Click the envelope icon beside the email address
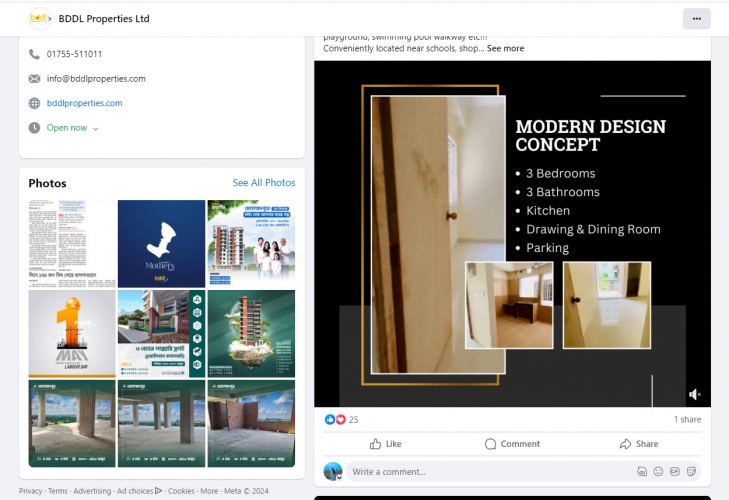Screen dimensions: 729x500 (x=34, y=79)
